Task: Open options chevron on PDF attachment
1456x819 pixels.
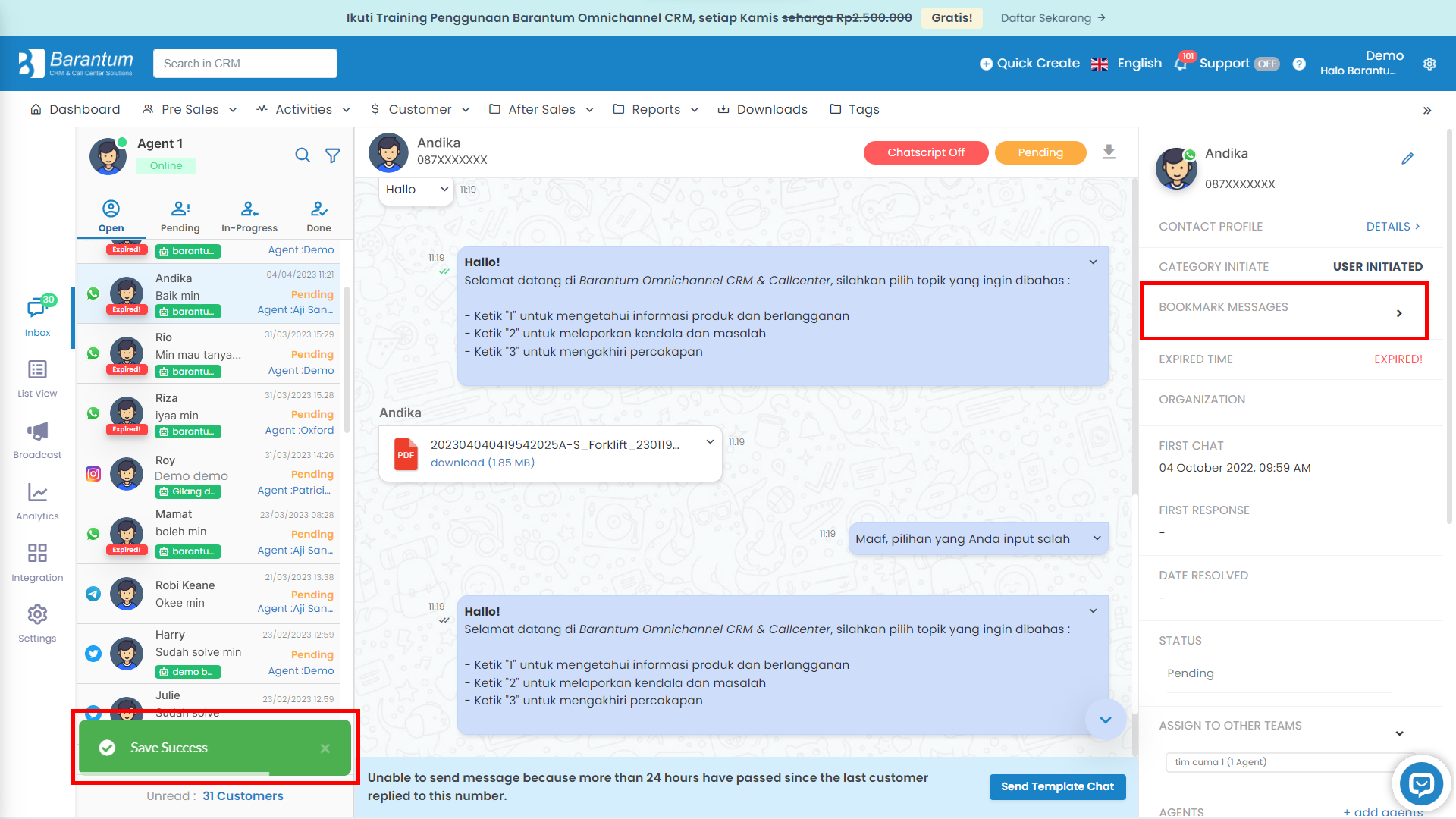Action: [710, 442]
